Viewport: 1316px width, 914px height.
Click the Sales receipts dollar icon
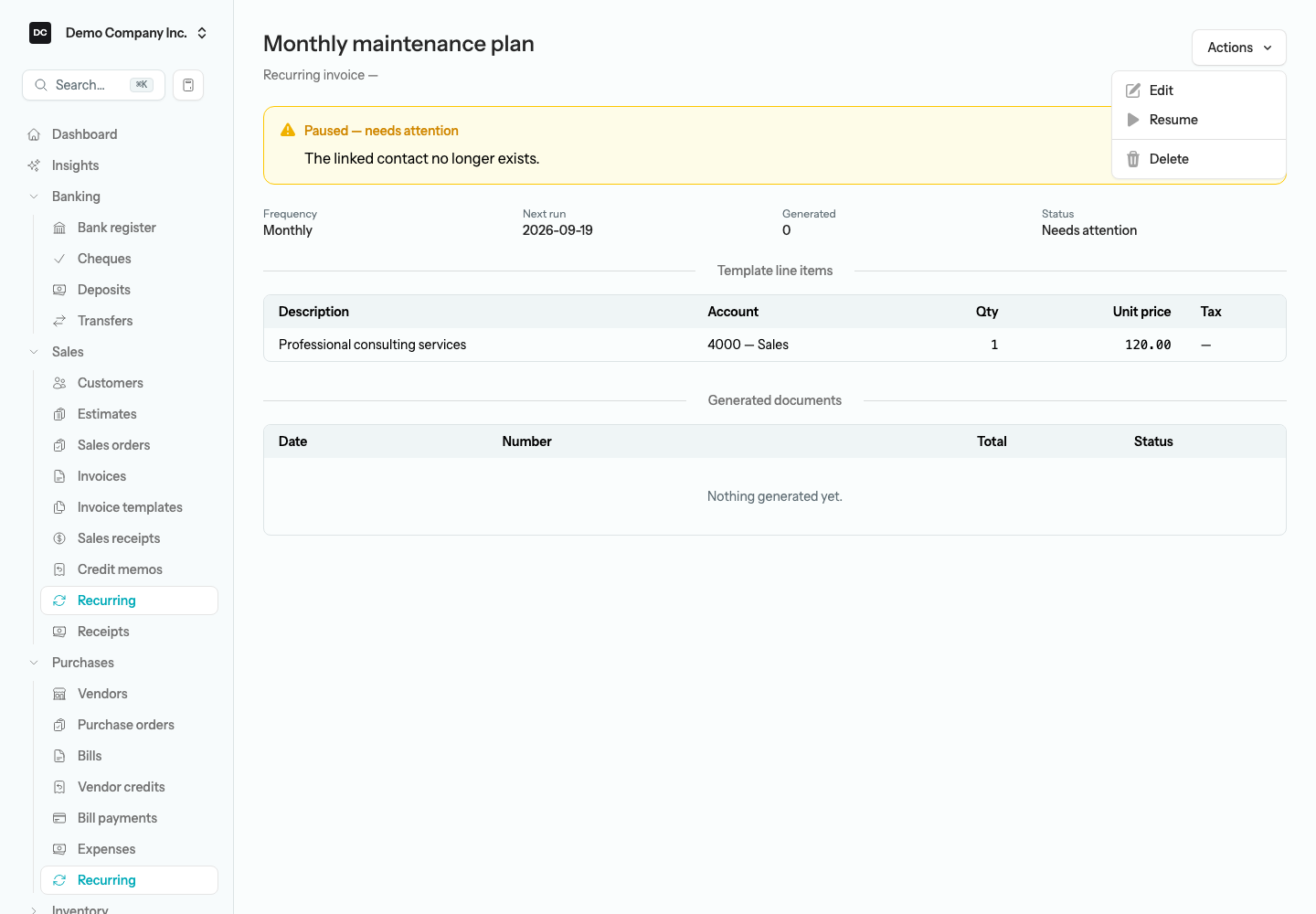(59, 538)
